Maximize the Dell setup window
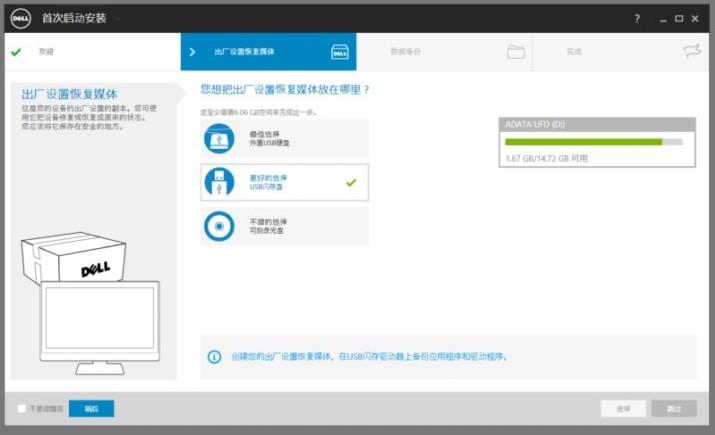 pyautogui.click(x=679, y=19)
